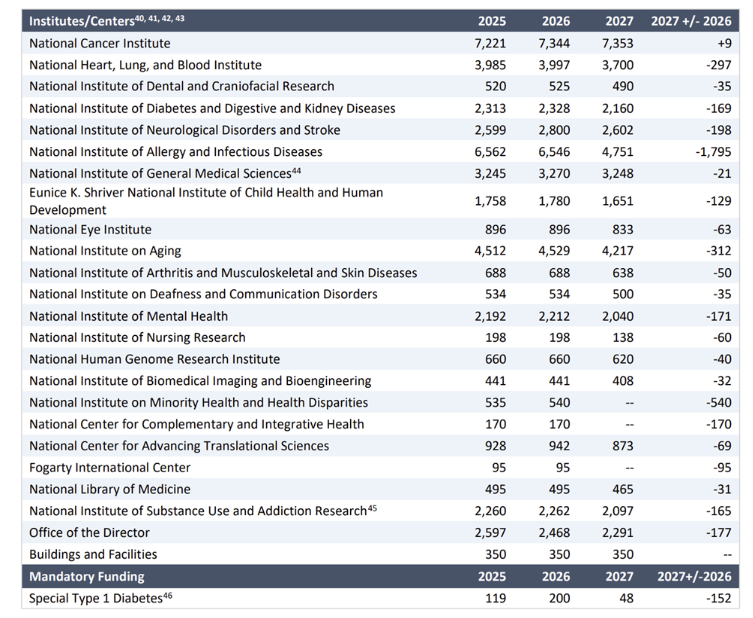Viewport: 753px width, 618px height.
Task: Select the National Cancer Institute row label
Action: pos(100,43)
